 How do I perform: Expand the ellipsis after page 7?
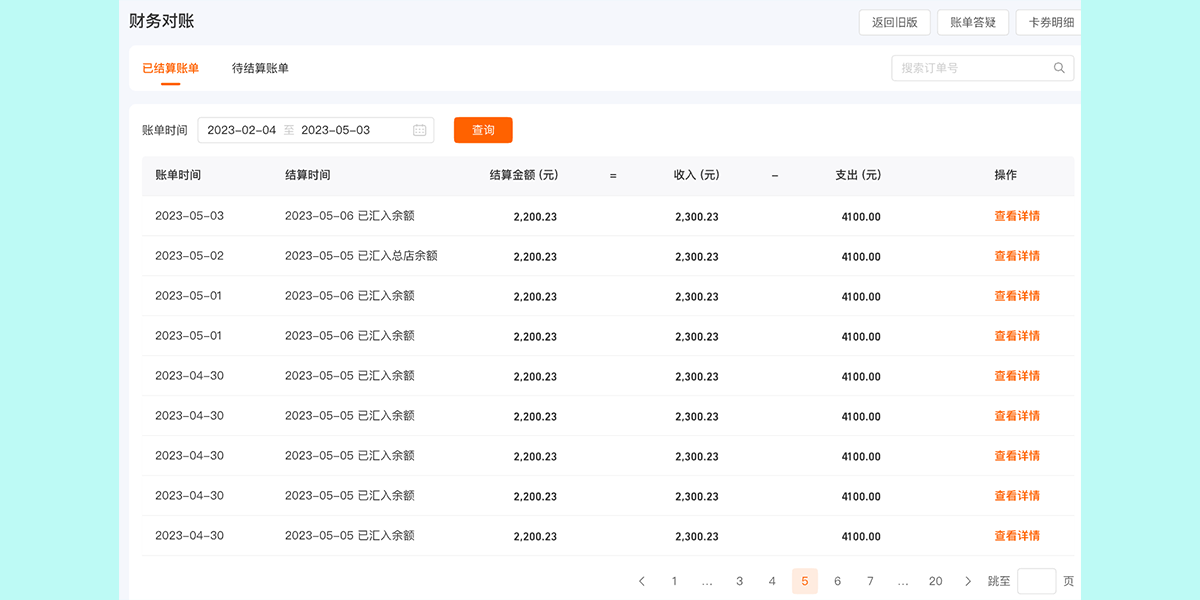pyautogui.click(x=903, y=581)
